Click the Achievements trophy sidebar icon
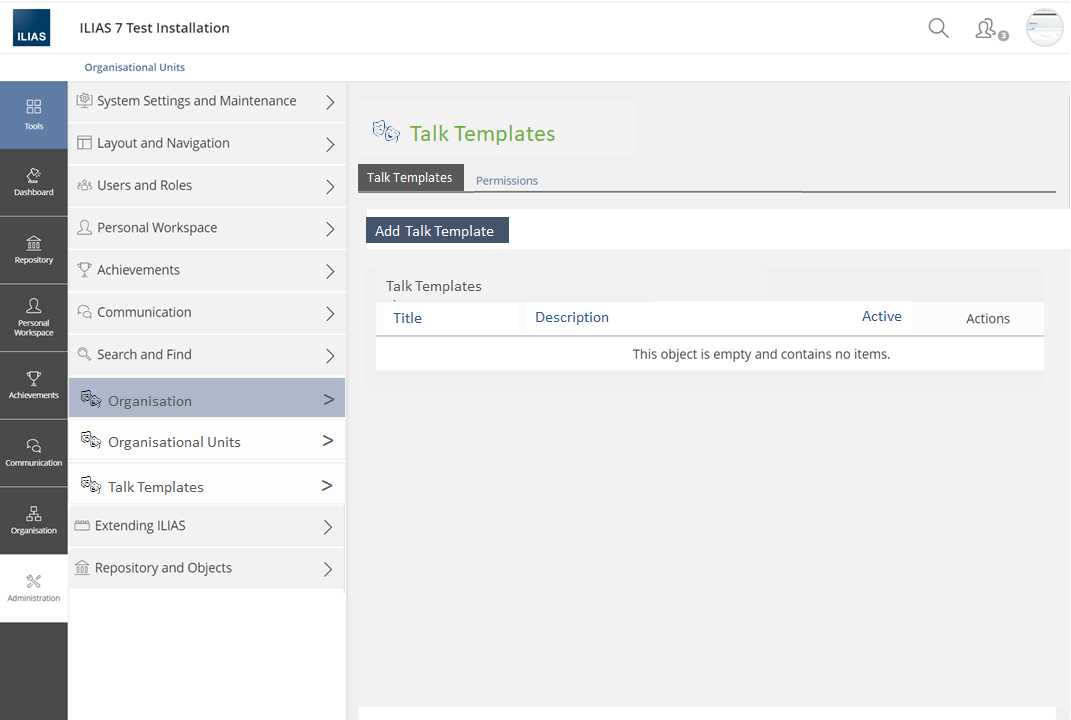 33,385
